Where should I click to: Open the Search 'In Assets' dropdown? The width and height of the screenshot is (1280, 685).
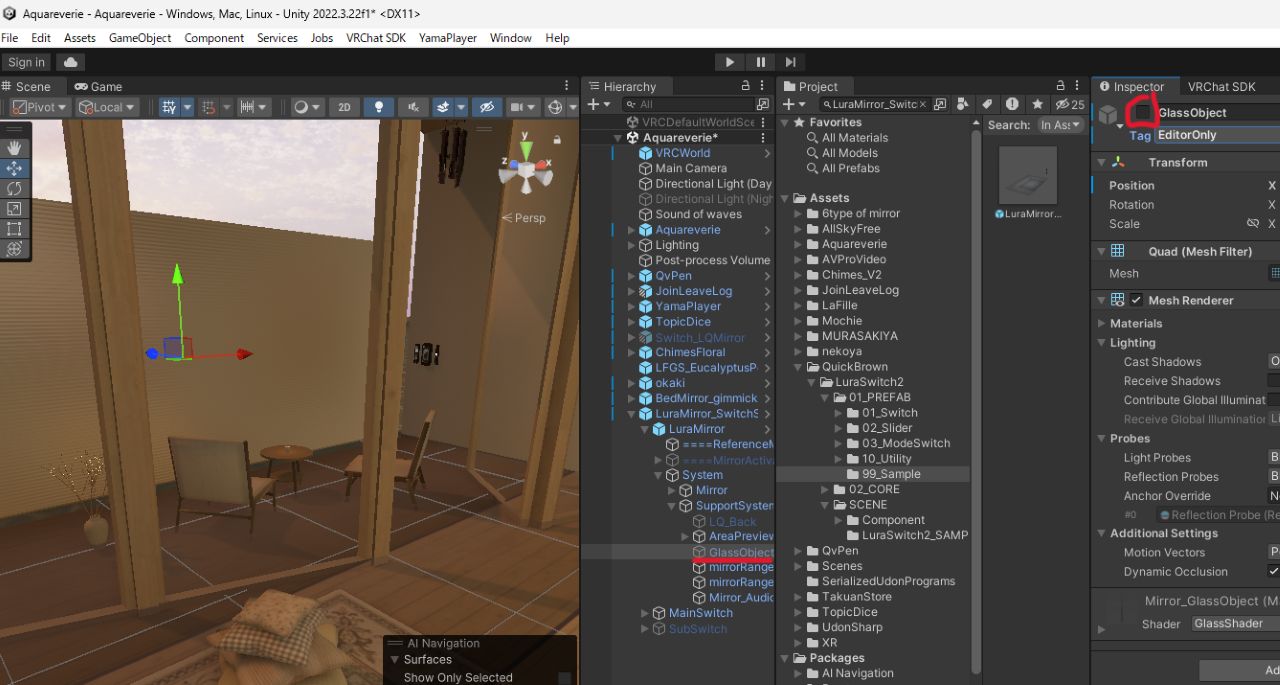[1060, 125]
